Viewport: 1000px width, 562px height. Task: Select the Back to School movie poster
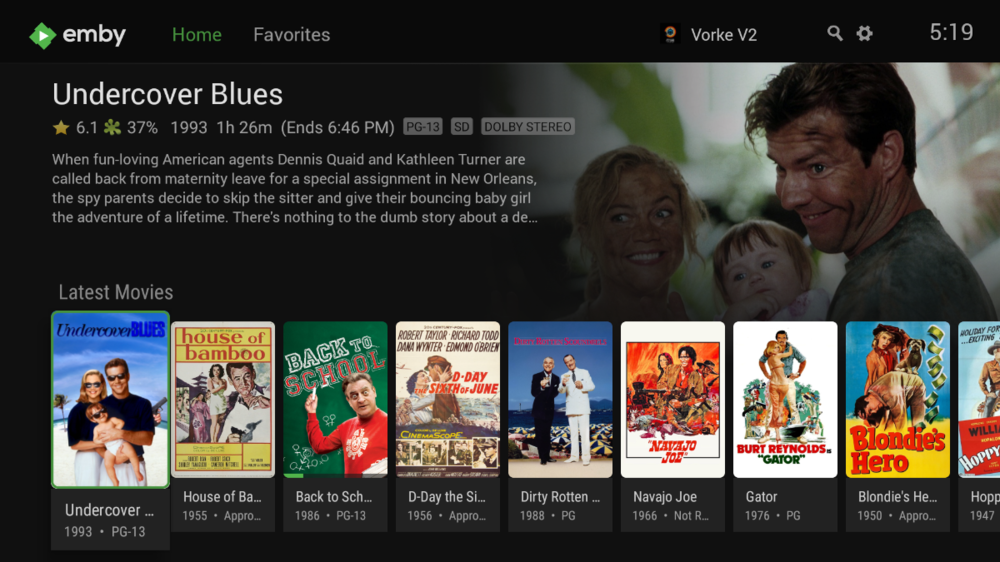coord(335,399)
